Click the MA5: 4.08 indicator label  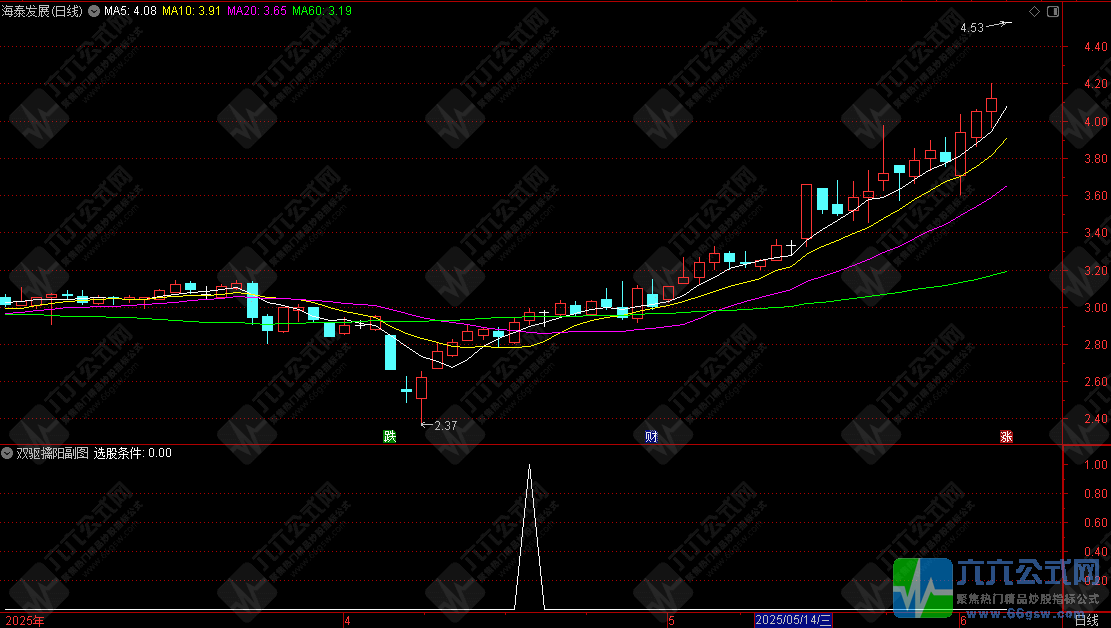click(x=130, y=11)
